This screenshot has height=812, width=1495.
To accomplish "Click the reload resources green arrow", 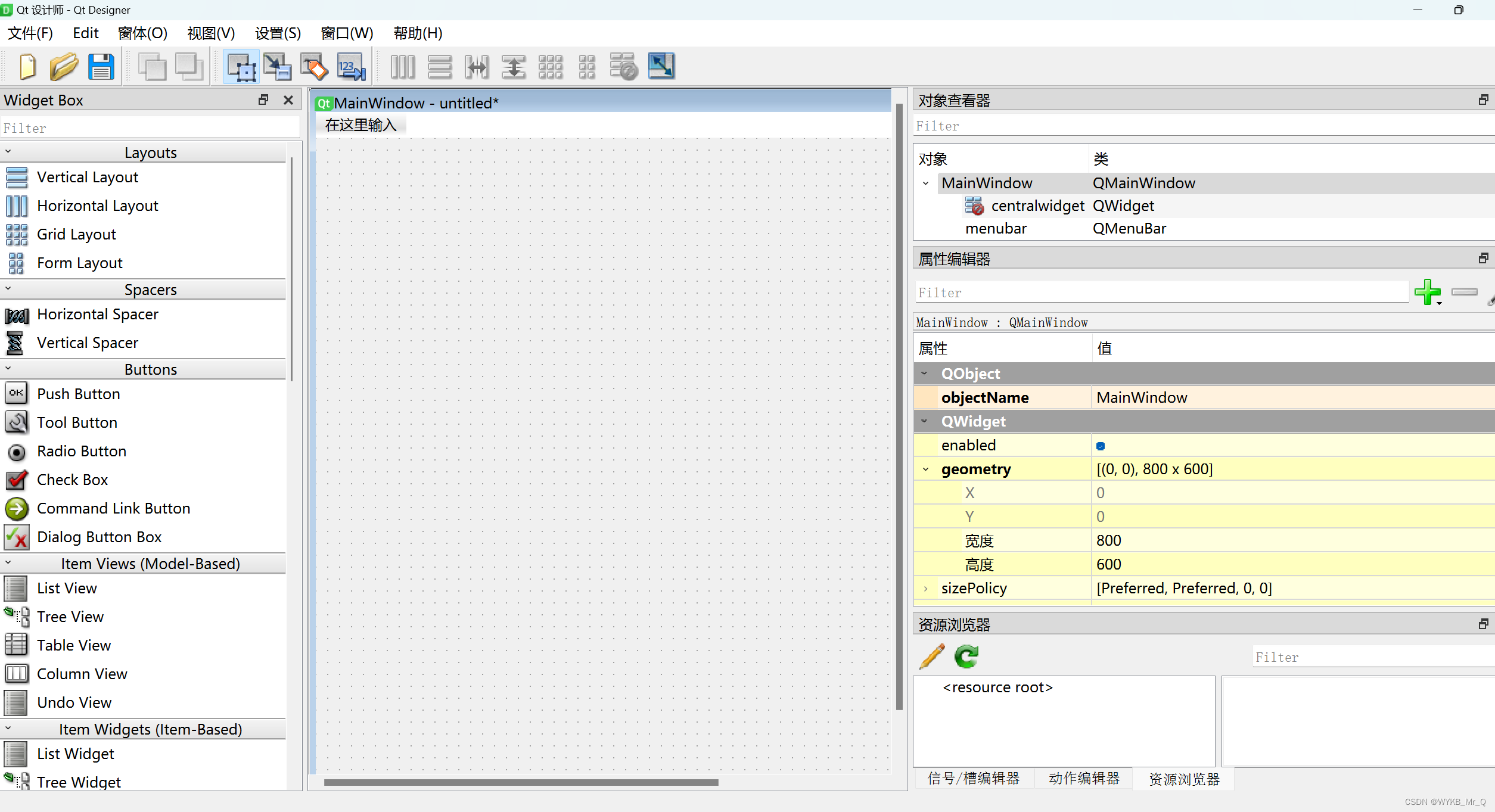I will pos(966,657).
